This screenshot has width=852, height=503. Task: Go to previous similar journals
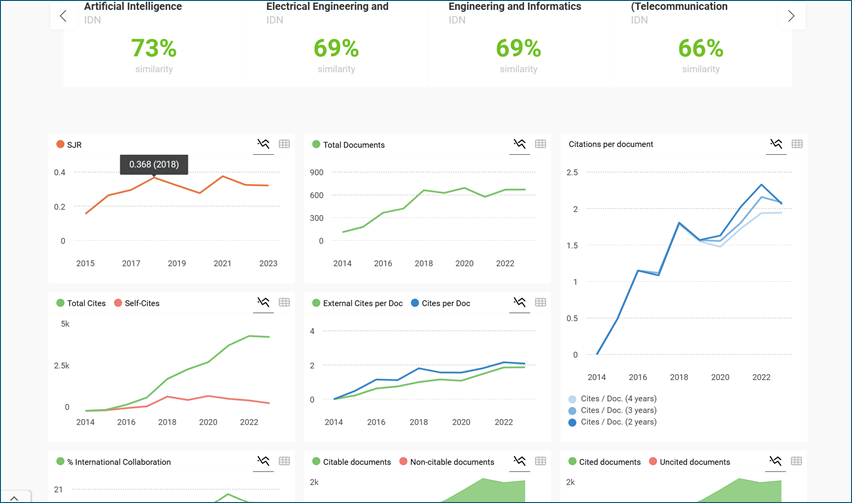click(x=63, y=16)
